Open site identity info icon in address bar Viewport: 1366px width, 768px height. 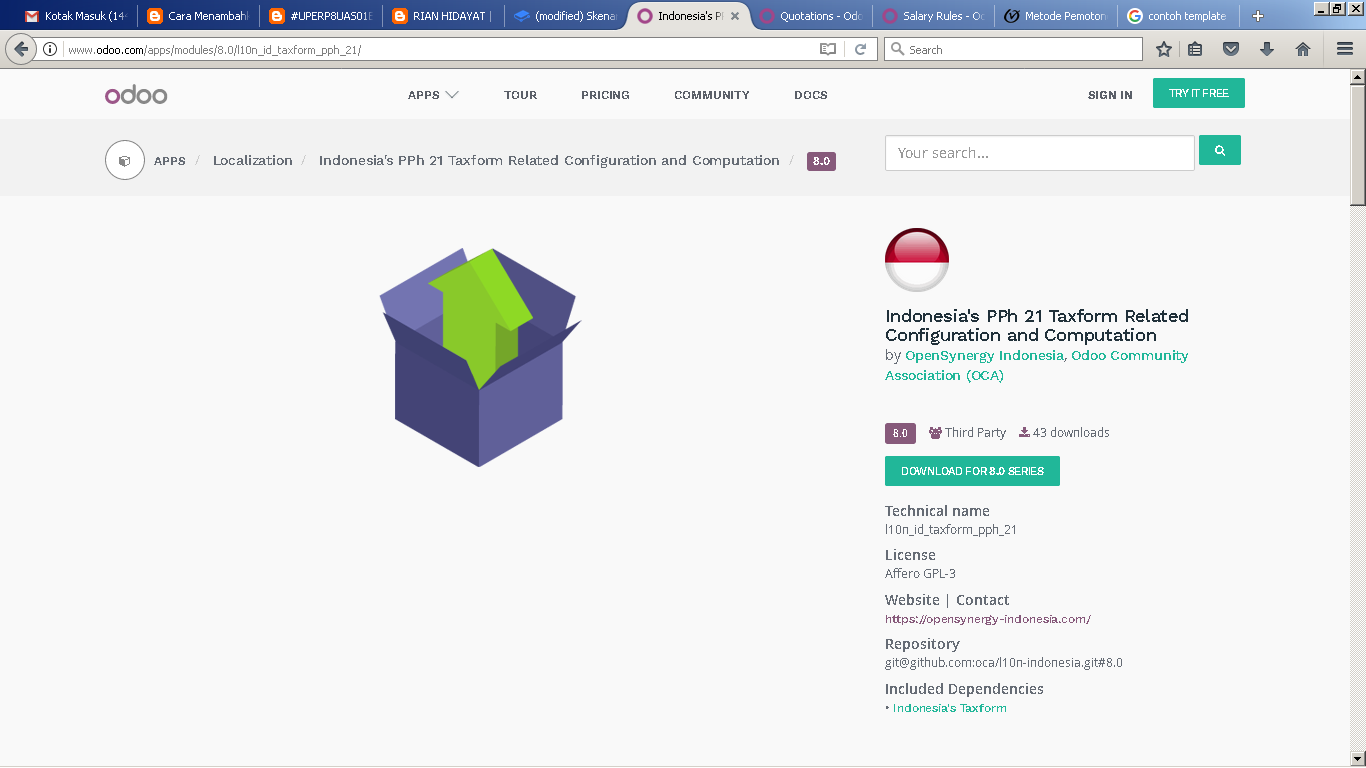tap(50, 49)
